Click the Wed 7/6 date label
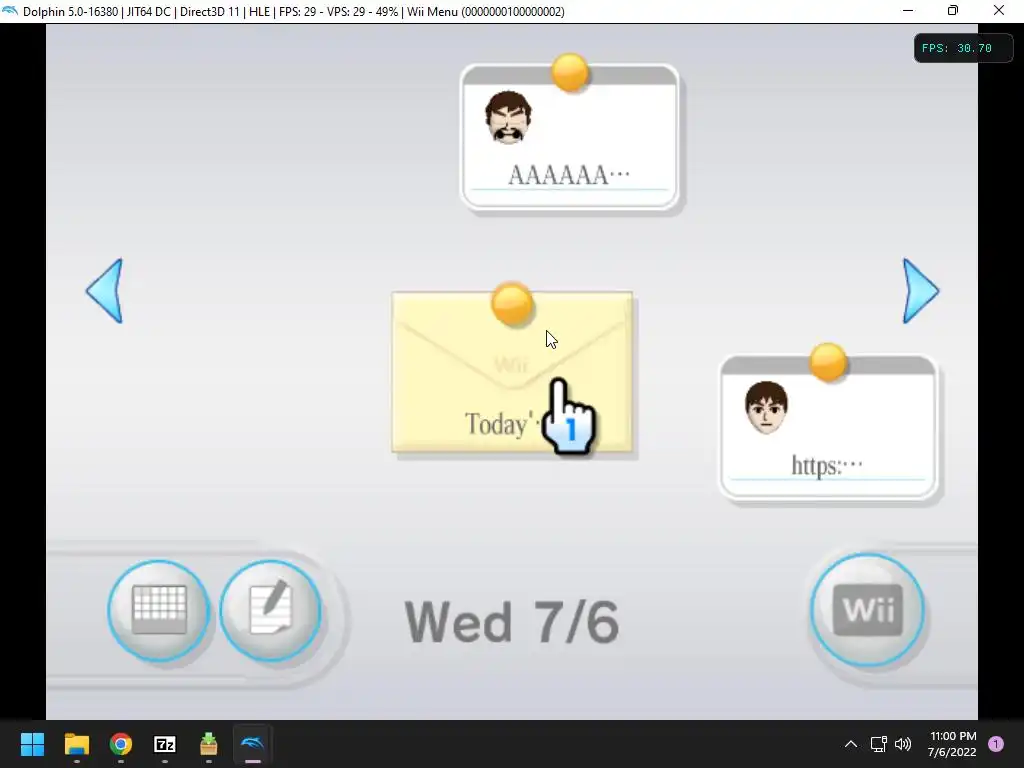This screenshot has width=1024, height=768. (x=511, y=622)
